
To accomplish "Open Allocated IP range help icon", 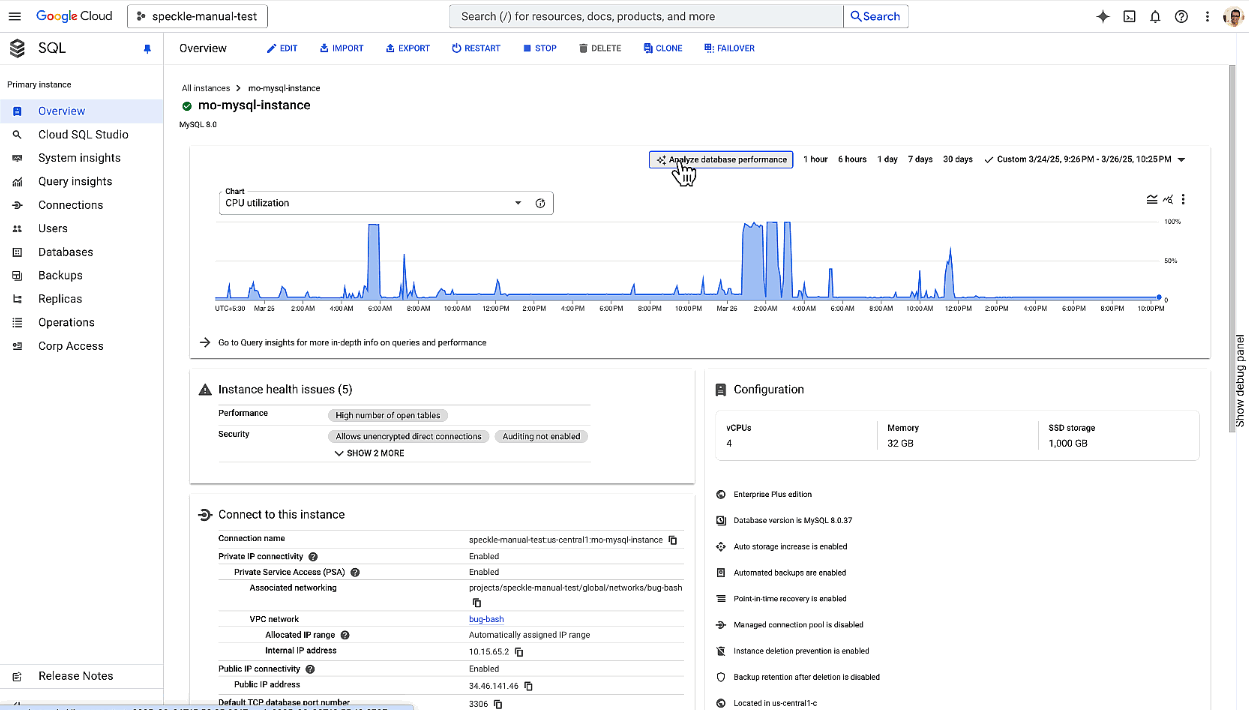I will pos(345,635).
